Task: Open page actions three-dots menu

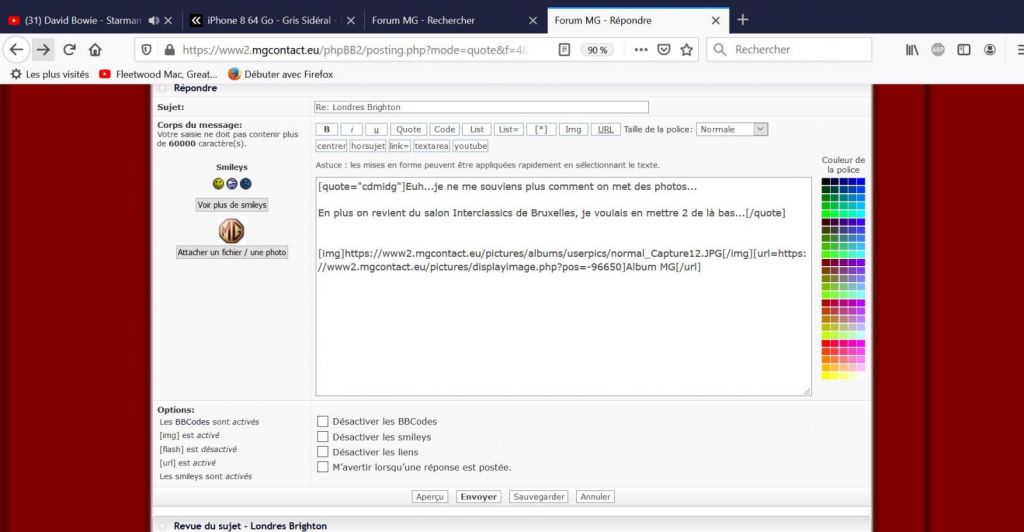Action: click(x=641, y=50)
